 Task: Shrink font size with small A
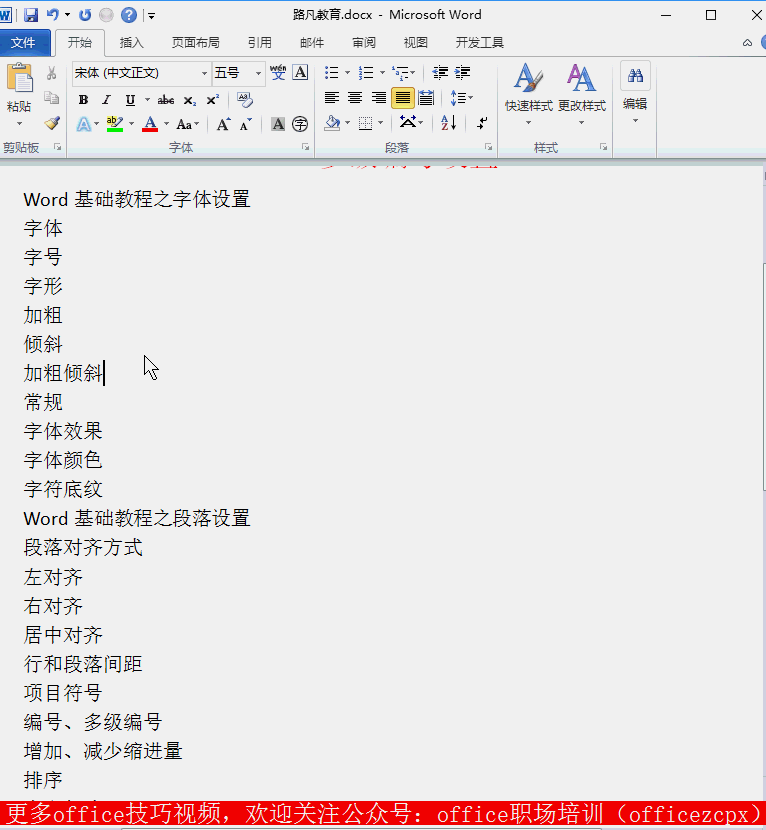coord(246,124)
